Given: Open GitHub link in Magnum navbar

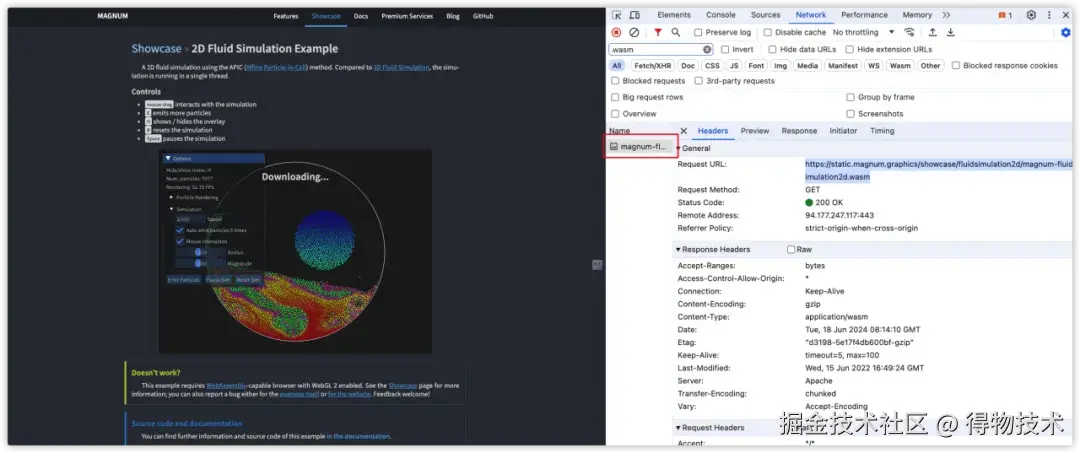Looking at the screenshot, I should pos(483,16).
